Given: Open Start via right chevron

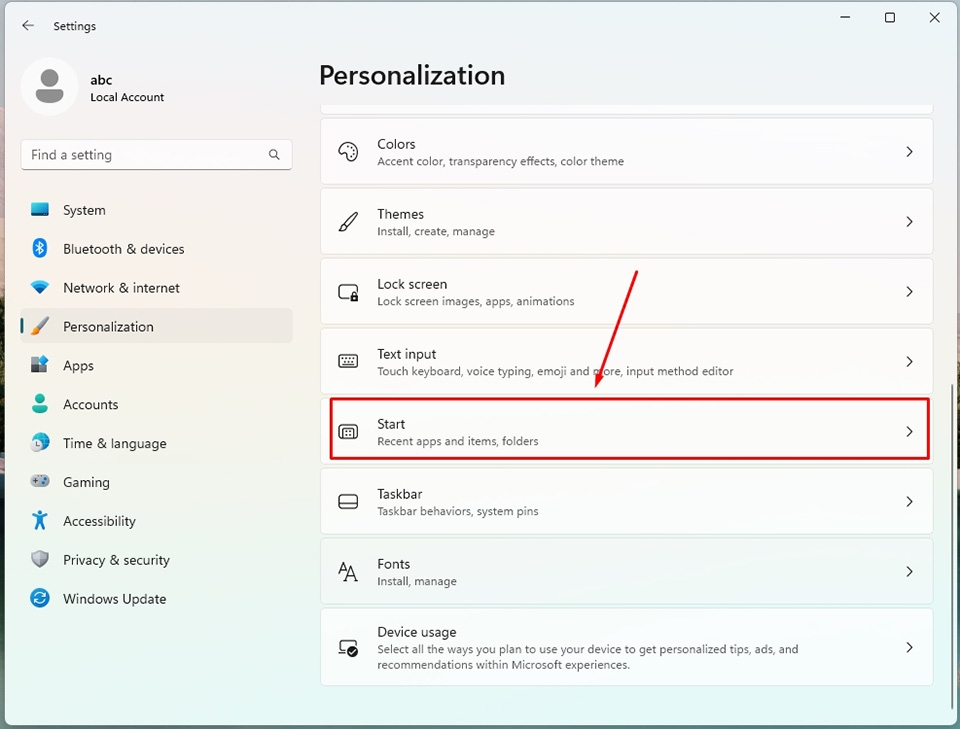Looking at the screenshot, I should 909,432.
